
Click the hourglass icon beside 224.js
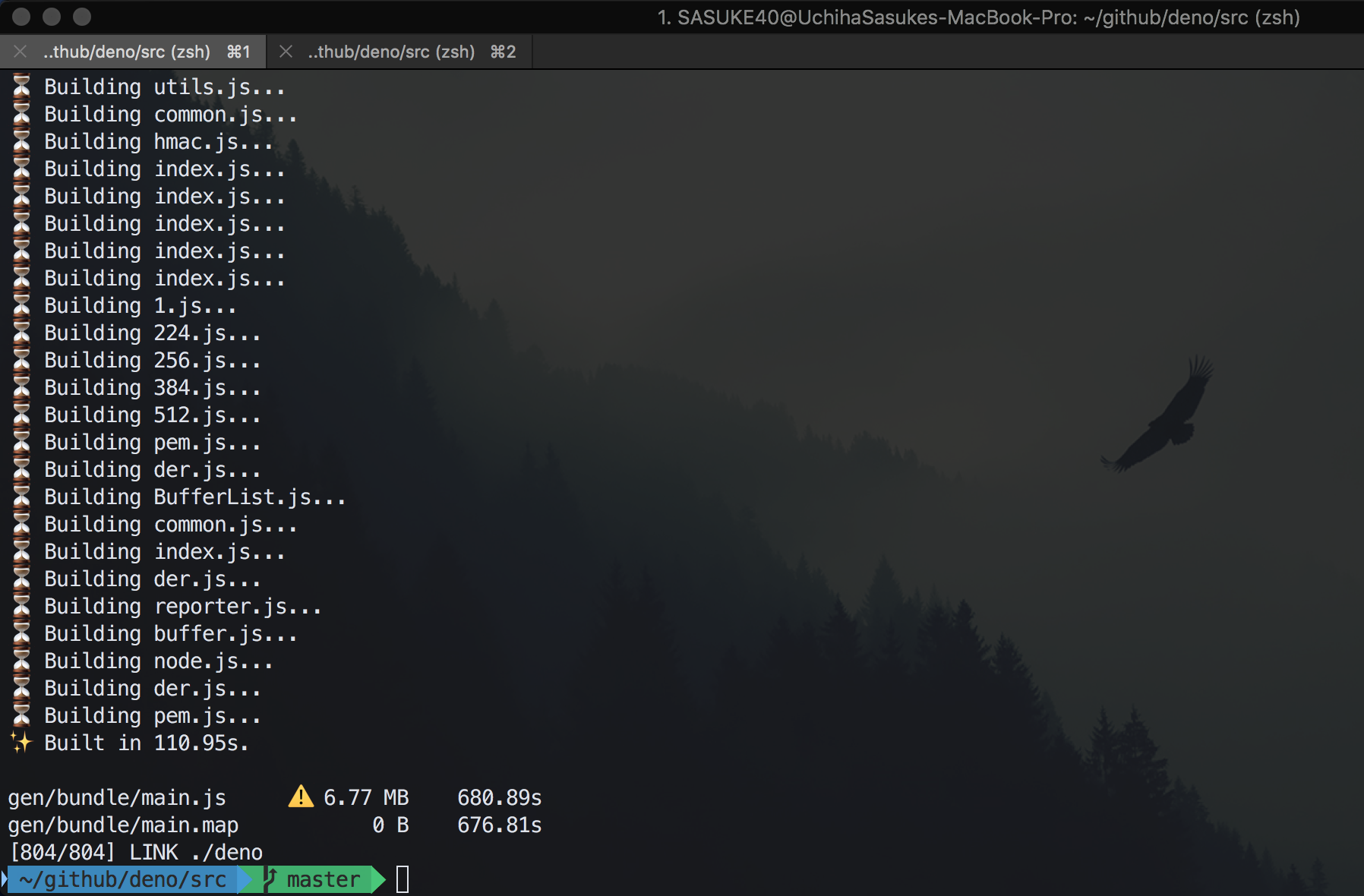point(21,333)
